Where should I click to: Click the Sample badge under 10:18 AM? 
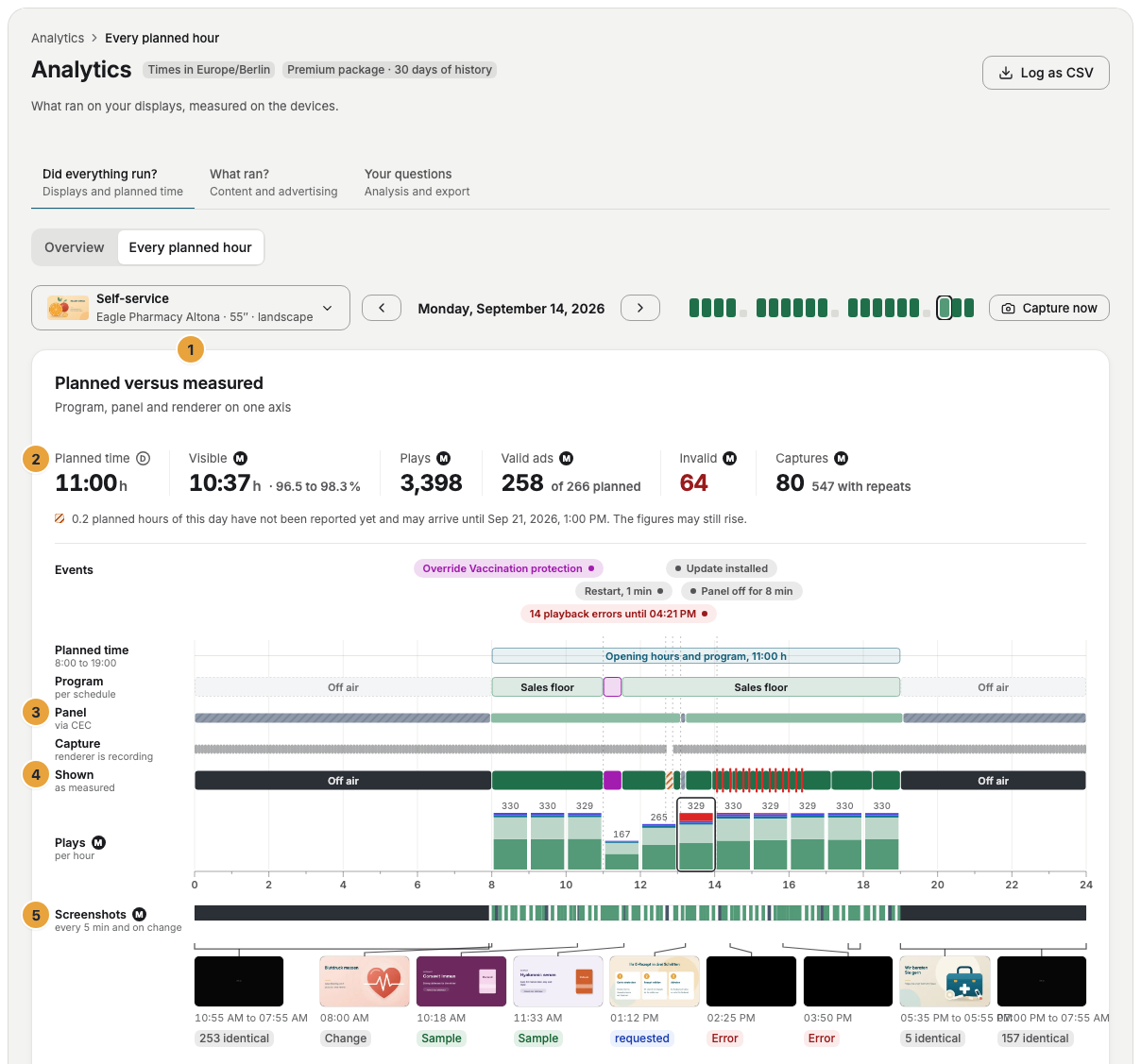(442, 1039)
